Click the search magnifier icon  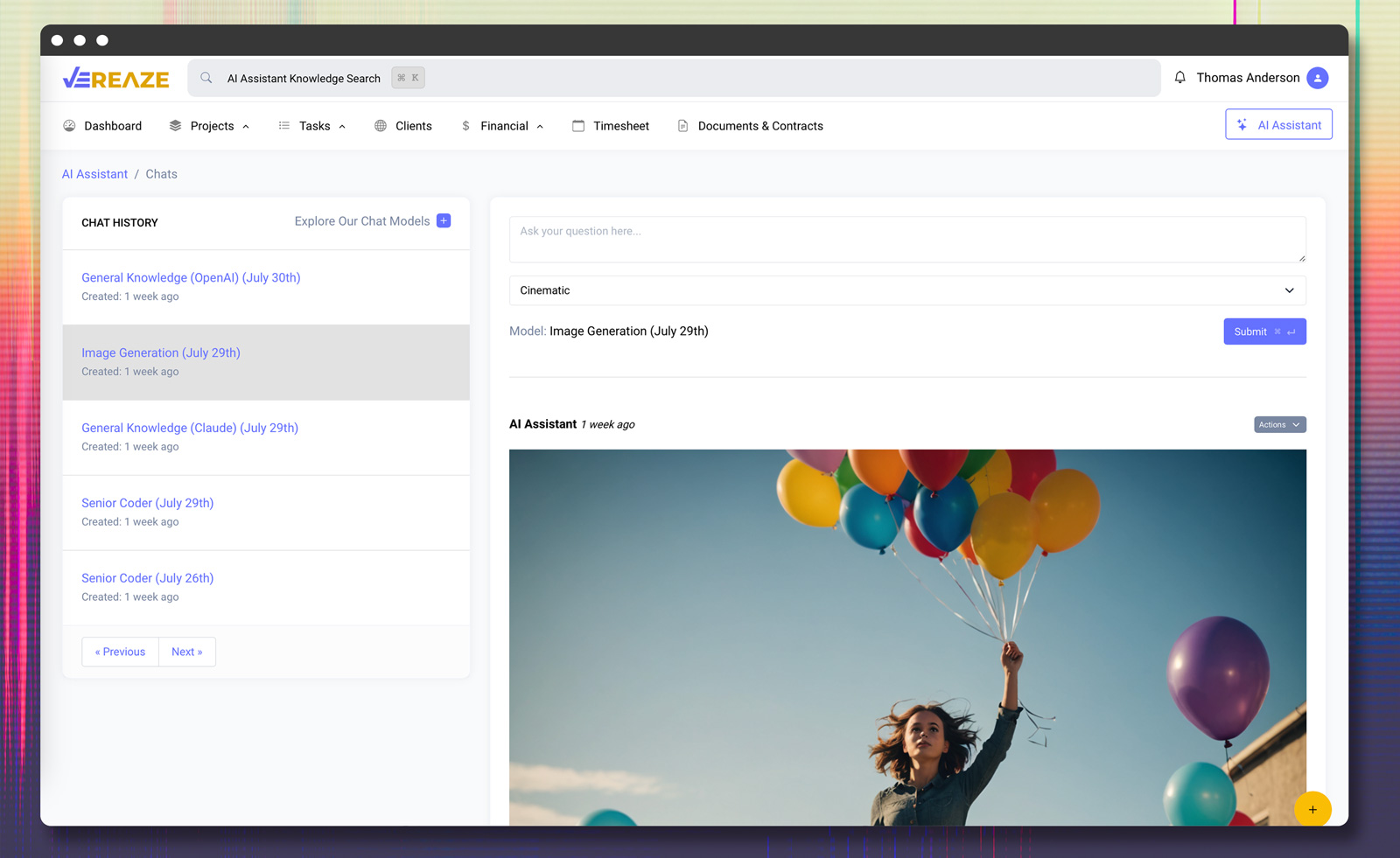[x=206, y=78]
